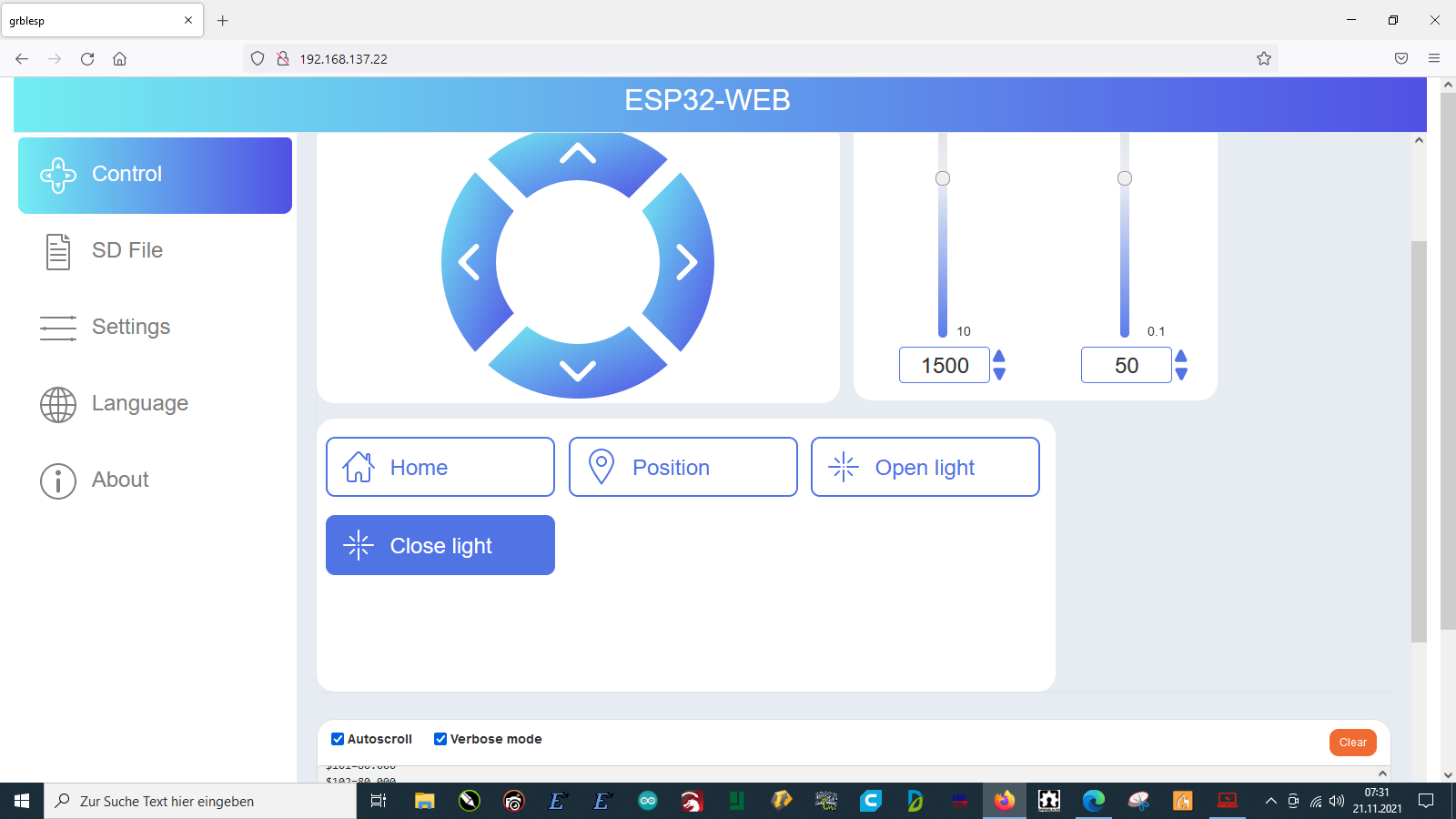Click the left vertical slider handle
The image size is (1456, 819).
[x=943, y=178]
